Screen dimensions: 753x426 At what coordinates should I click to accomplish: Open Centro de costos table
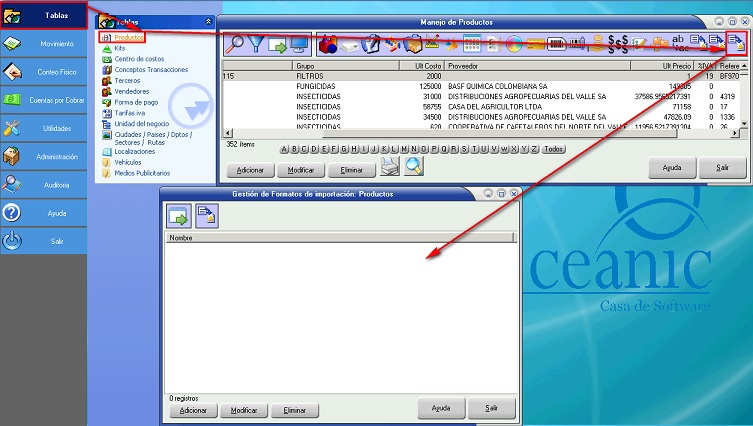[x=141, y=59]
